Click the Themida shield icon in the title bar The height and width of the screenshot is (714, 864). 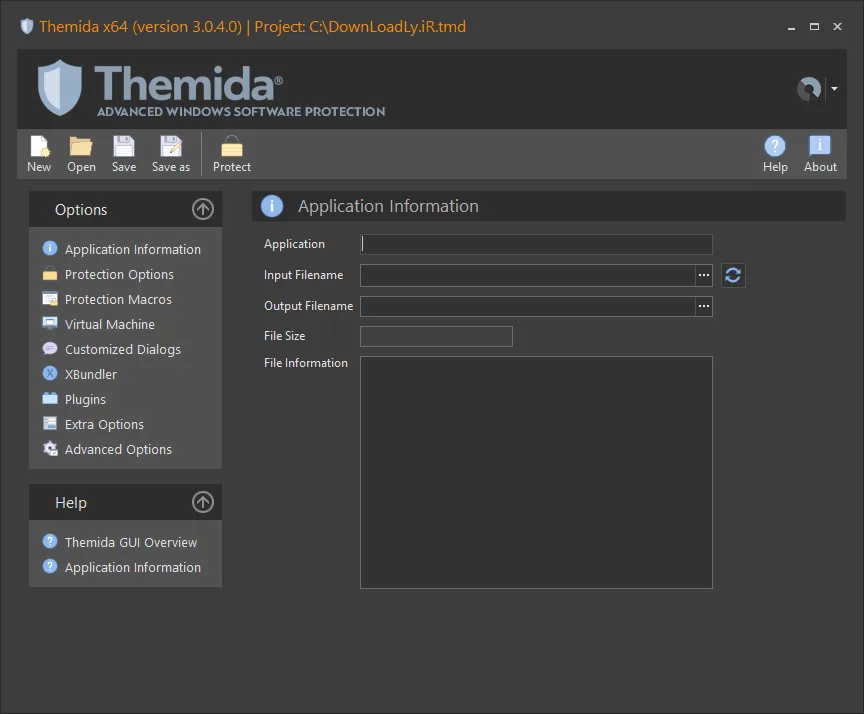click(x=27, y=26)
